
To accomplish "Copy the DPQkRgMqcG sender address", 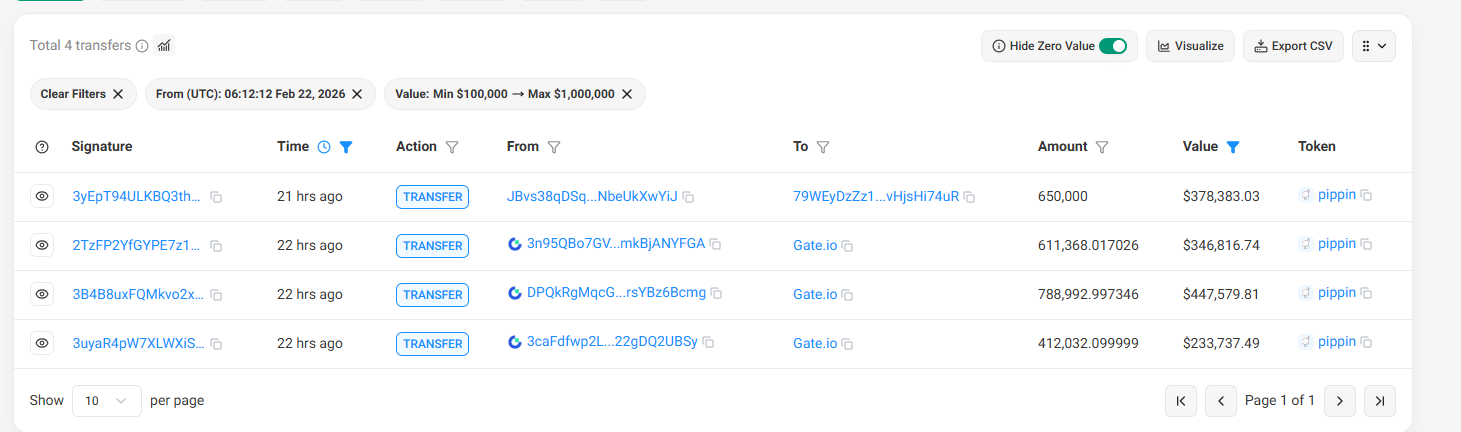I will coord(716,293).
